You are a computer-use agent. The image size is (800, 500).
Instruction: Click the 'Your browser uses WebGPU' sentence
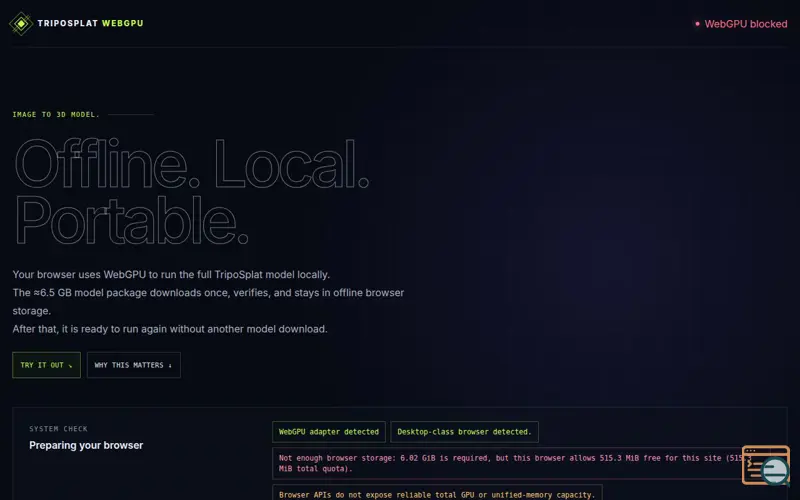point(171,274)
